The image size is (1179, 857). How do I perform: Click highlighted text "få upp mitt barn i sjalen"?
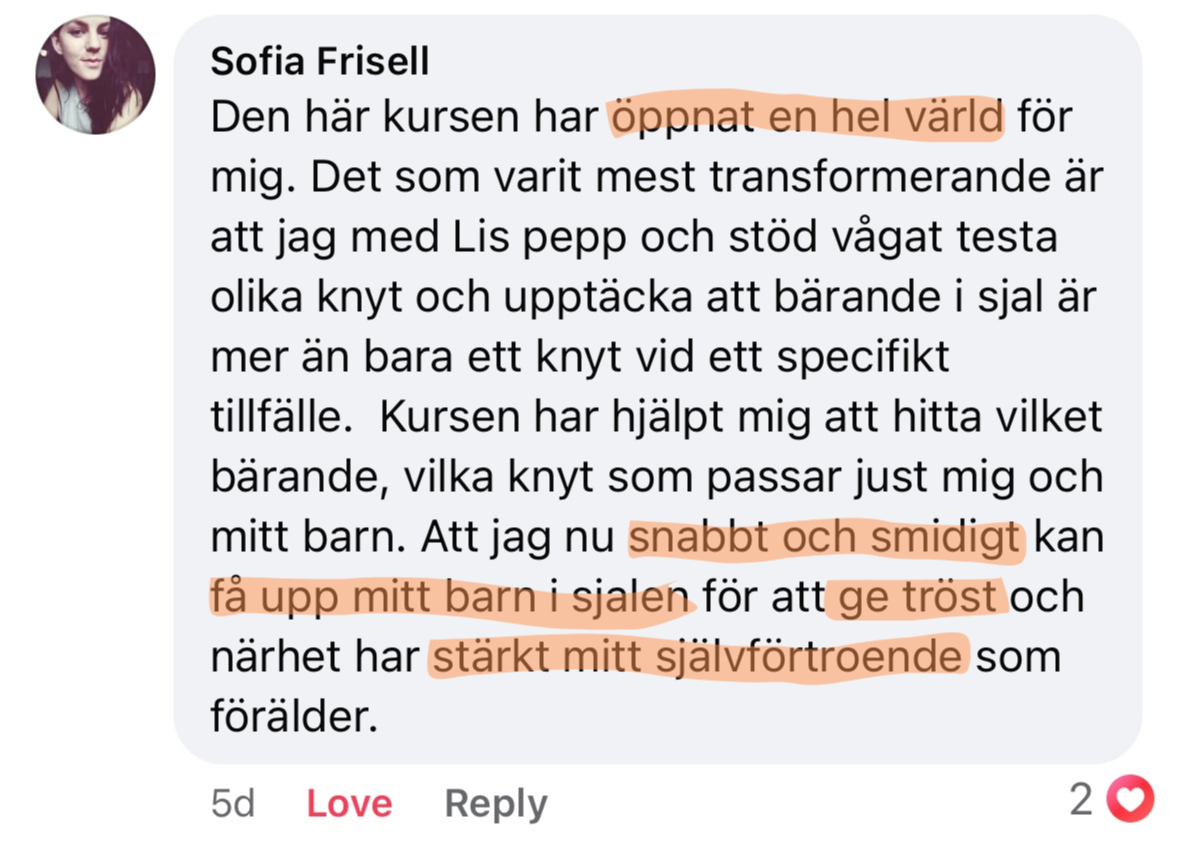[449, 598]
